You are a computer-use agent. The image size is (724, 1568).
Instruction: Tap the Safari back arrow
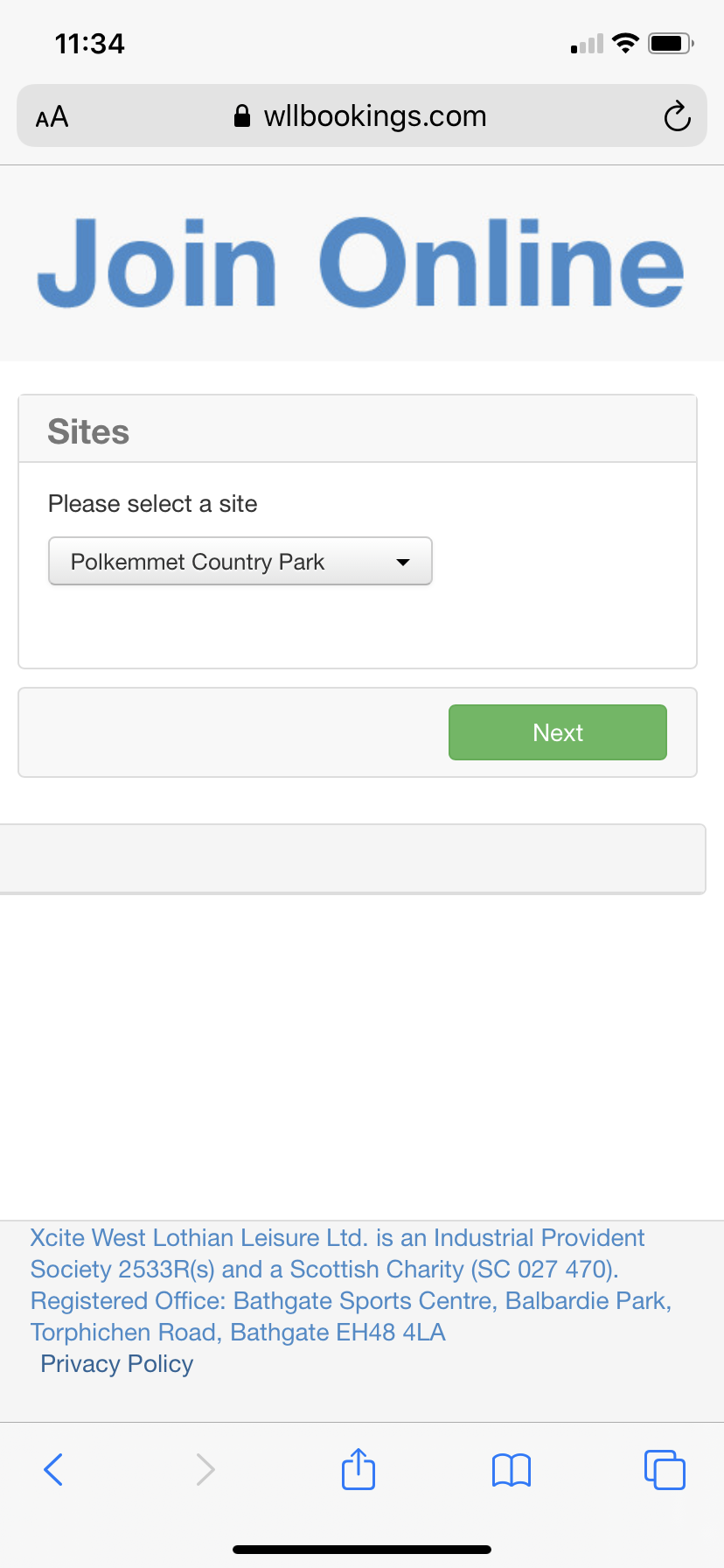point(53,1470)
